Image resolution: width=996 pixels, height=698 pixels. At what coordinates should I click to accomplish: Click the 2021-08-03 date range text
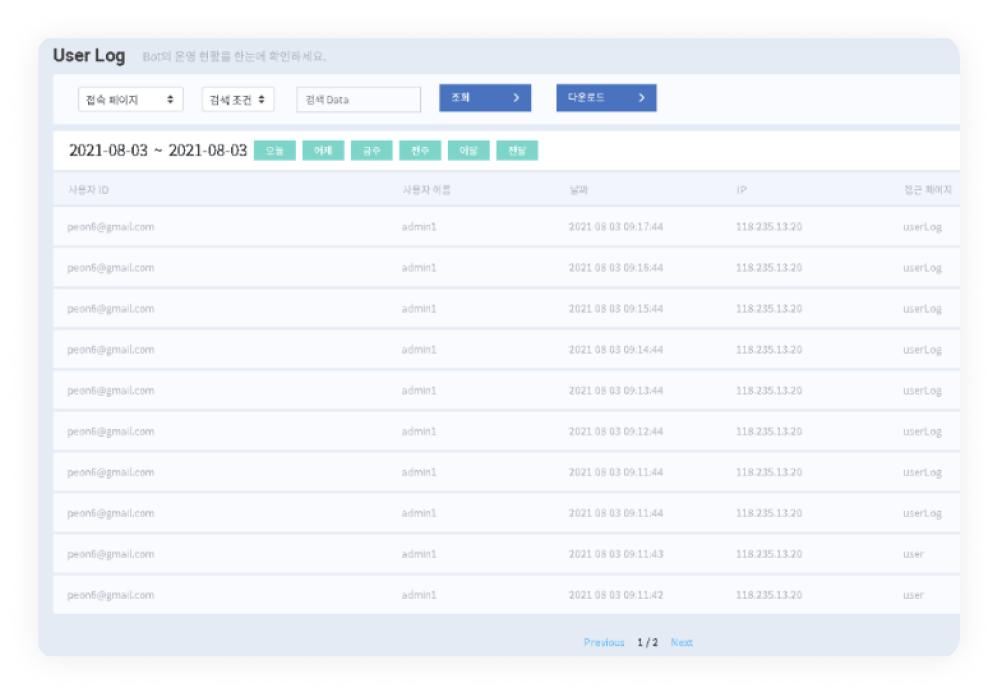tap(157, 150)
